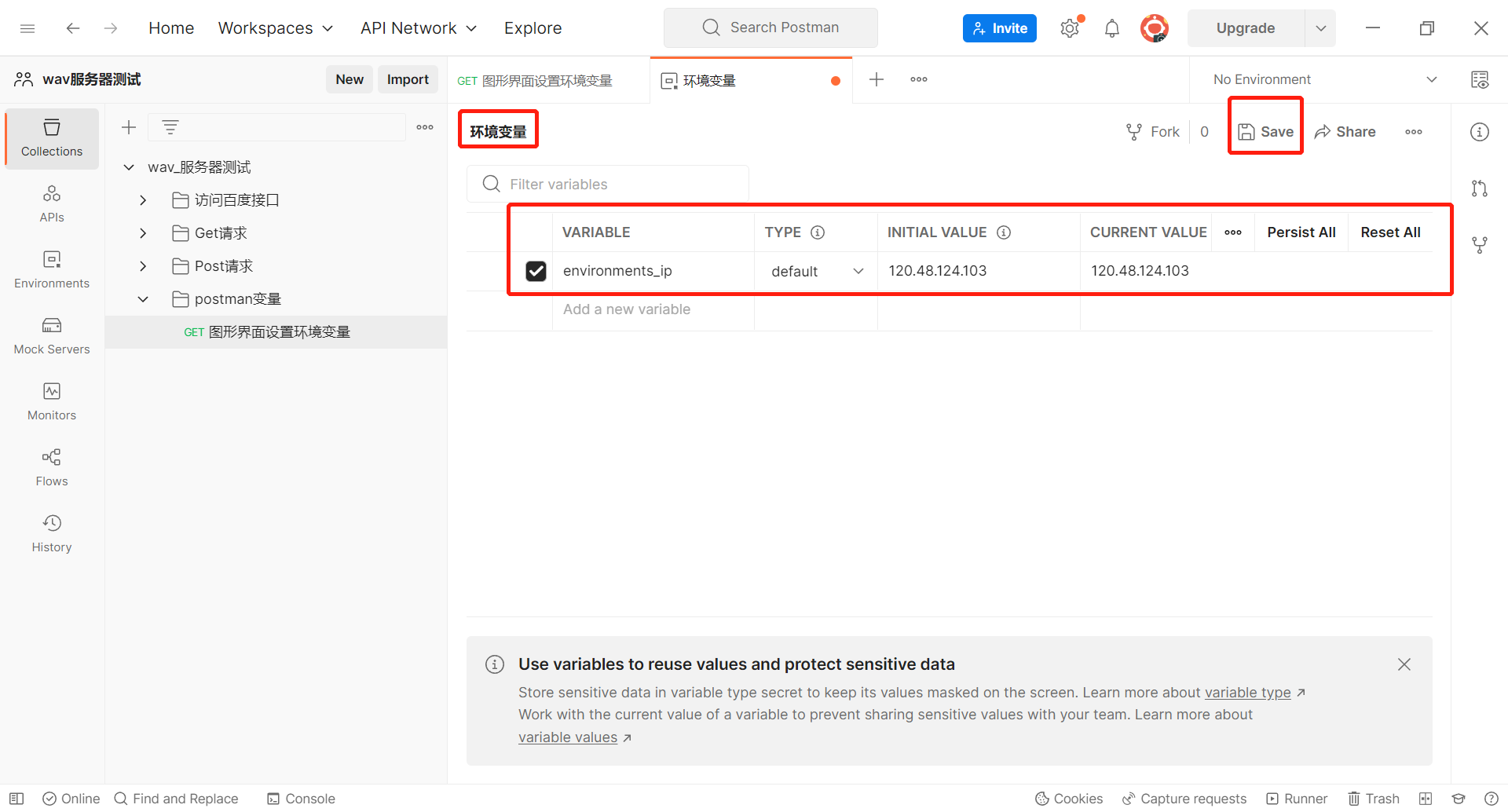Viewport: 1508px width, 812px height.
Task: Open the History panel
Action: point(52,534)
